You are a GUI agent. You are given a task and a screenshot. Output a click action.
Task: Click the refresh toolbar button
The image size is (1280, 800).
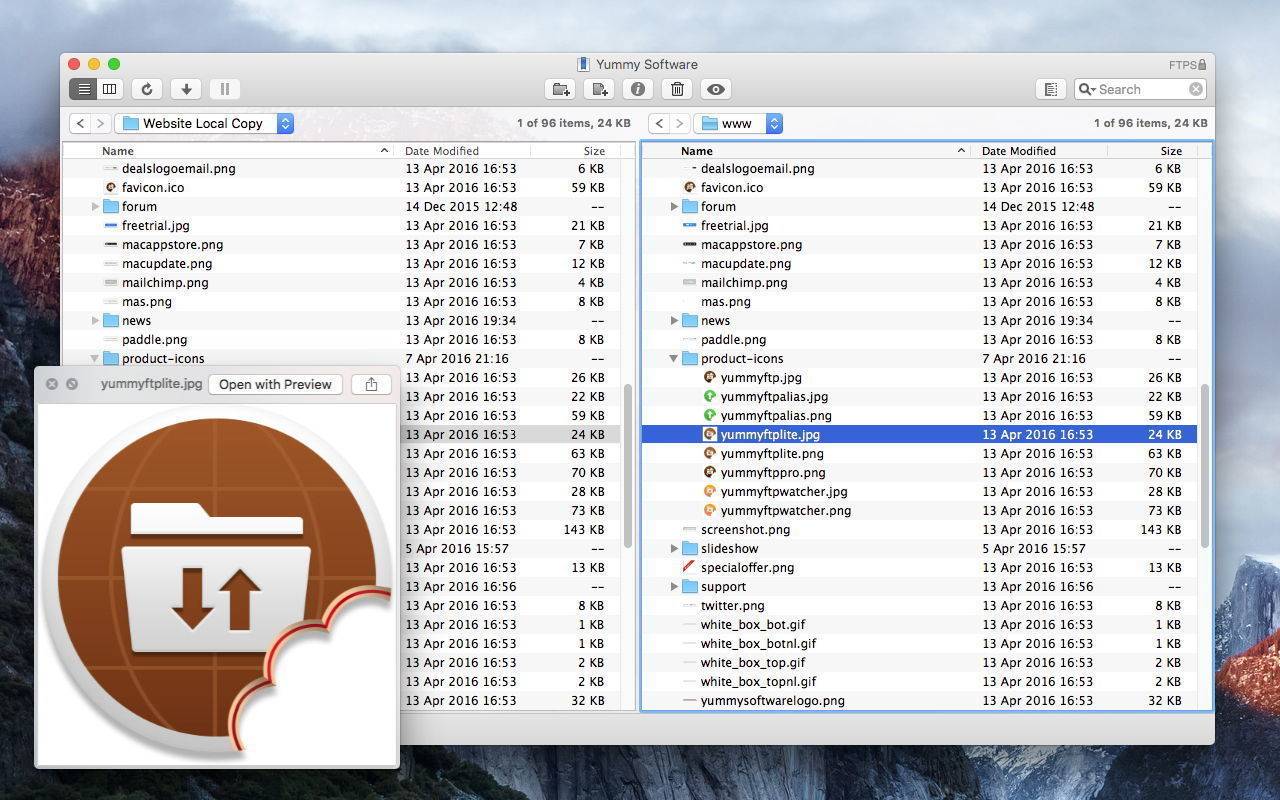147,89
